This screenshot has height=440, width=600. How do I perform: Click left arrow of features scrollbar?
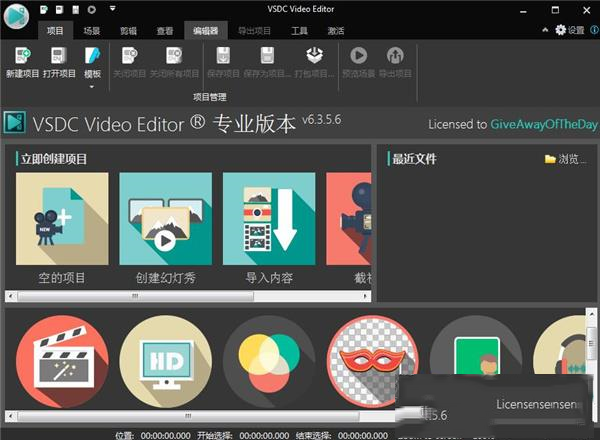coord(11,416)
